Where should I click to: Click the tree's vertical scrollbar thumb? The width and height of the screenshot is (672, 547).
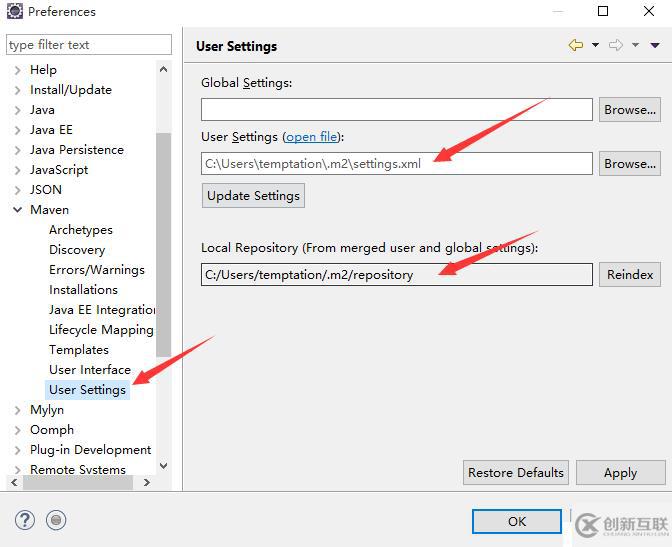pyautogui.click(x=164, y=240)
